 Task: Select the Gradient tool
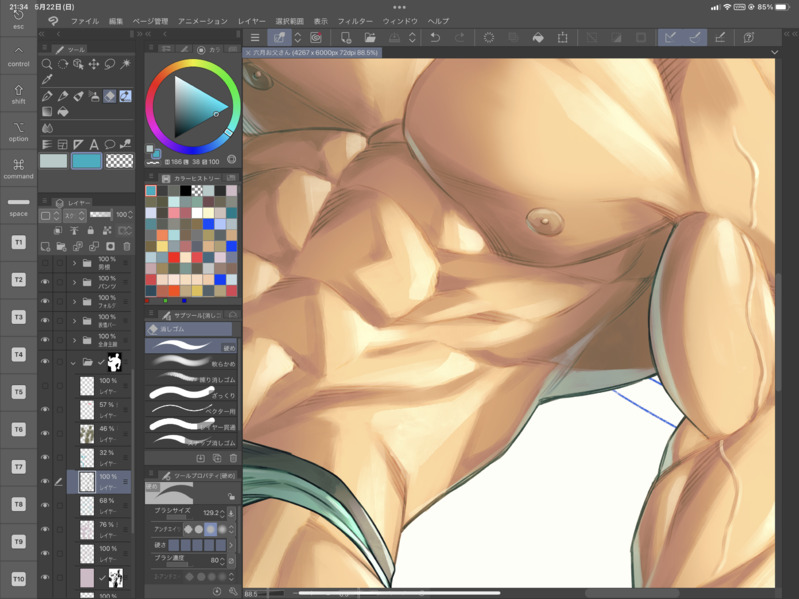click(x=47, y=112)
